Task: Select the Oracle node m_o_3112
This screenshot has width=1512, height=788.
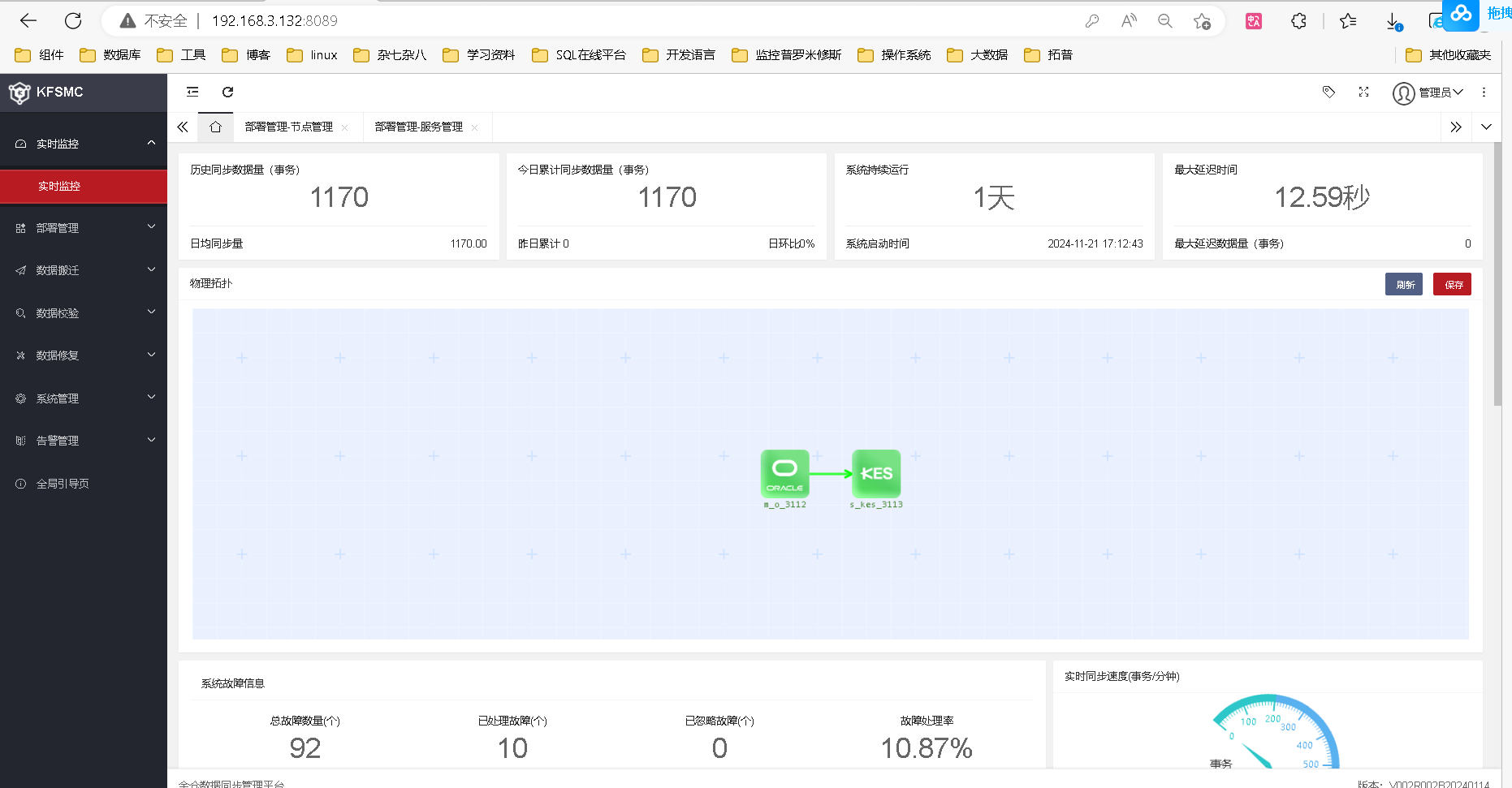Action: click(x=784, y=473)
